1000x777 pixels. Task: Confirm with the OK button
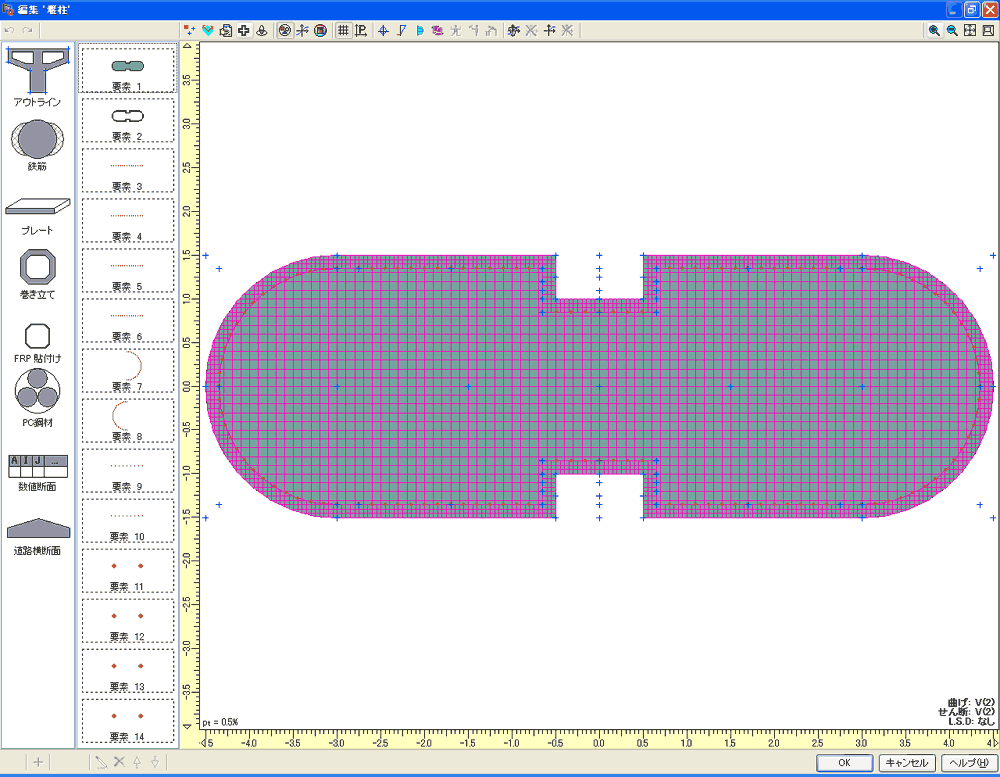coord(844,762)
